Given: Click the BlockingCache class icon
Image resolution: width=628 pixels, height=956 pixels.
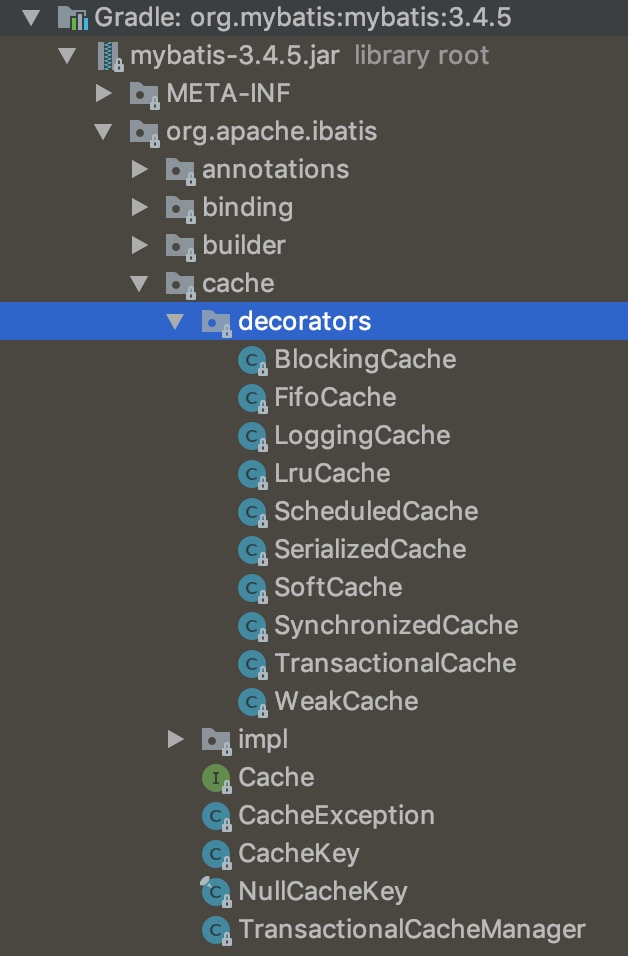Looking at the screenshot, I should pos(252,360).
